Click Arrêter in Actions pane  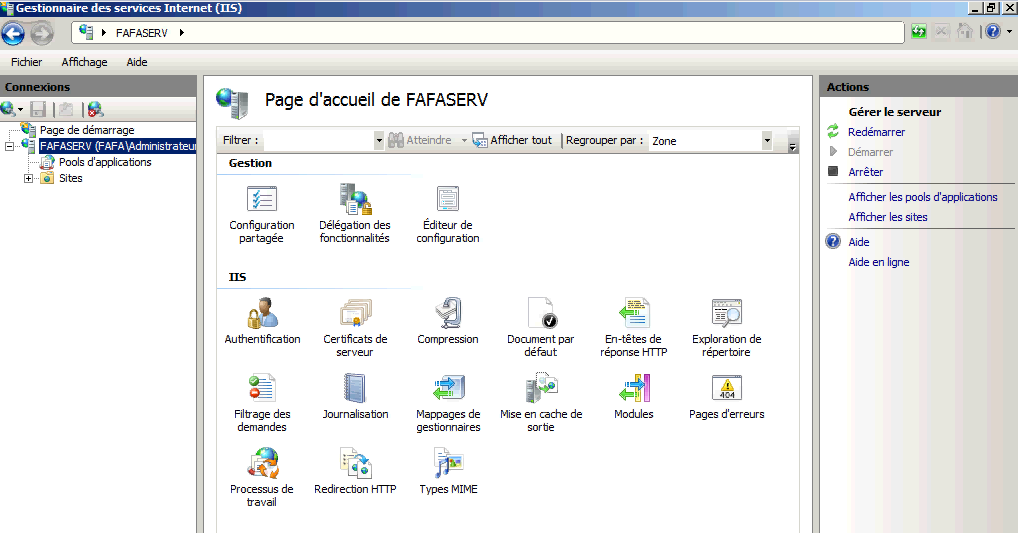[865, 172]
